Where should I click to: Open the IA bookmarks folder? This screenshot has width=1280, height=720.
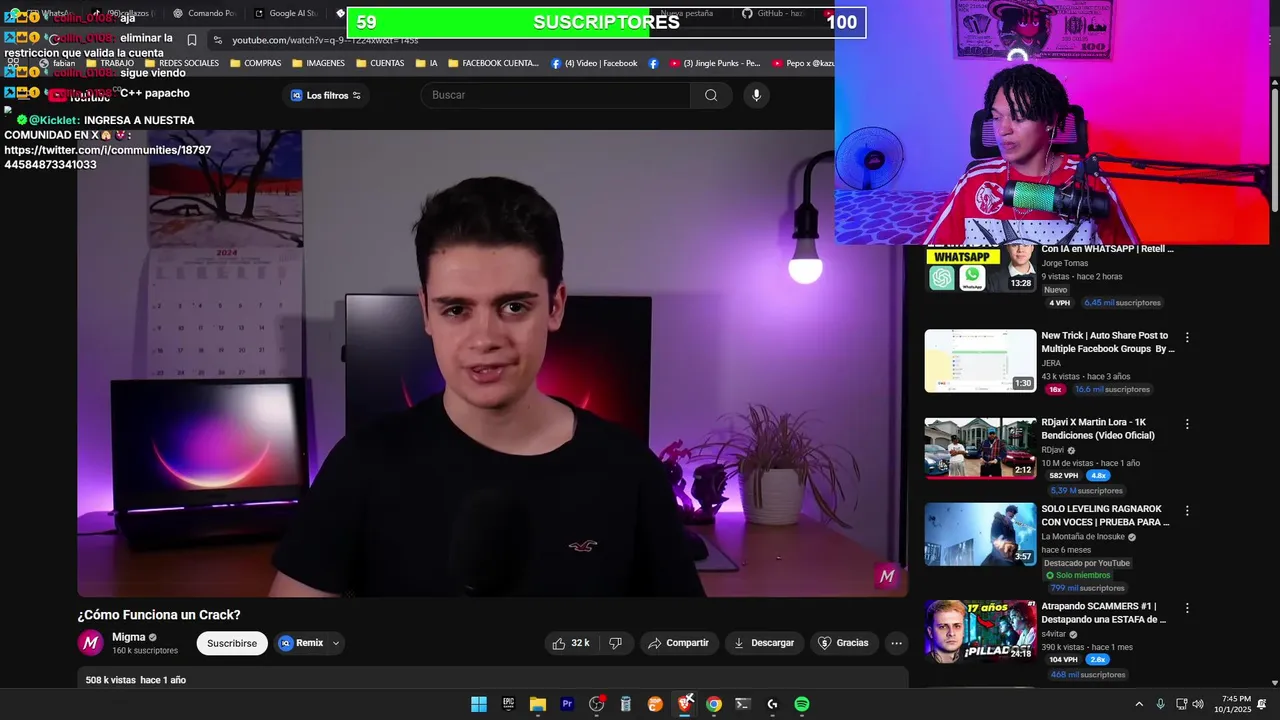[426, 63]
